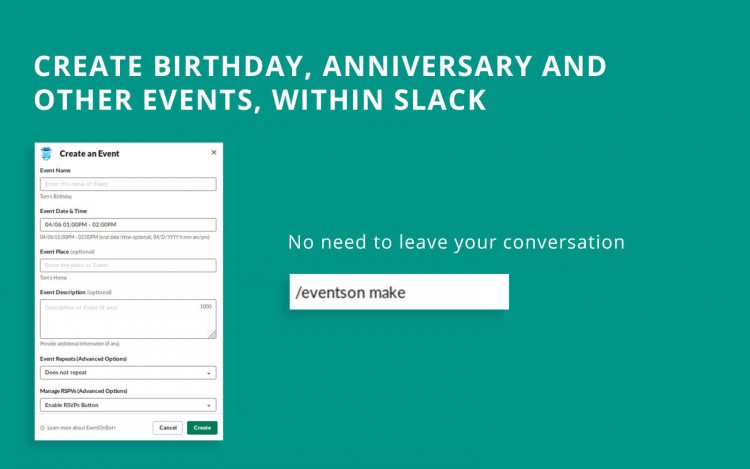Open the Does not repeat dropdown
The height and width of the screenshot is (469, 750).
128,373
